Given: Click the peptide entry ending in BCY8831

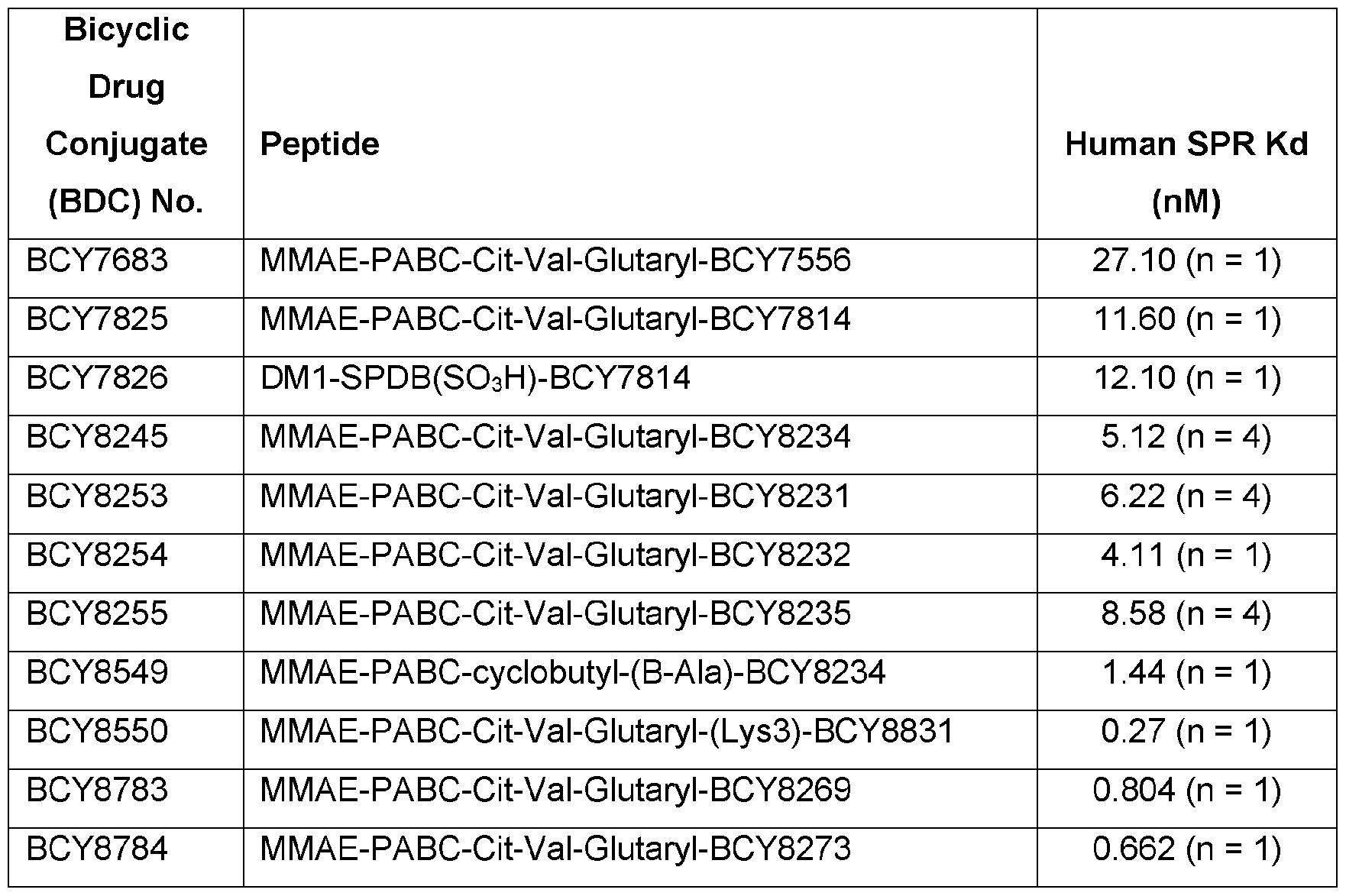Looking at the screenshot, I should [x=607, y=732].
